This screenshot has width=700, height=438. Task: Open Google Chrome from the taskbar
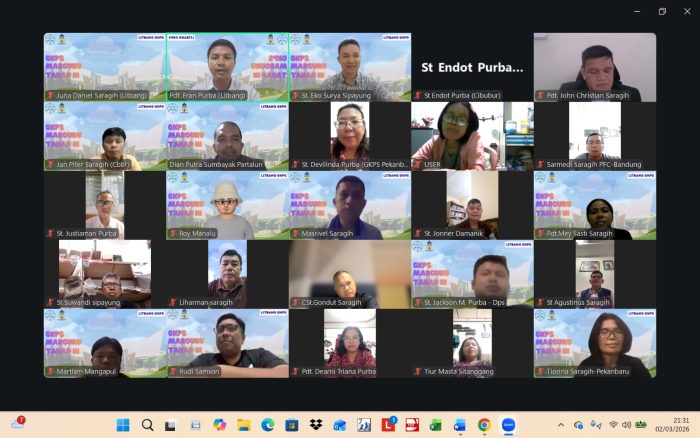(x=484, y=425)
